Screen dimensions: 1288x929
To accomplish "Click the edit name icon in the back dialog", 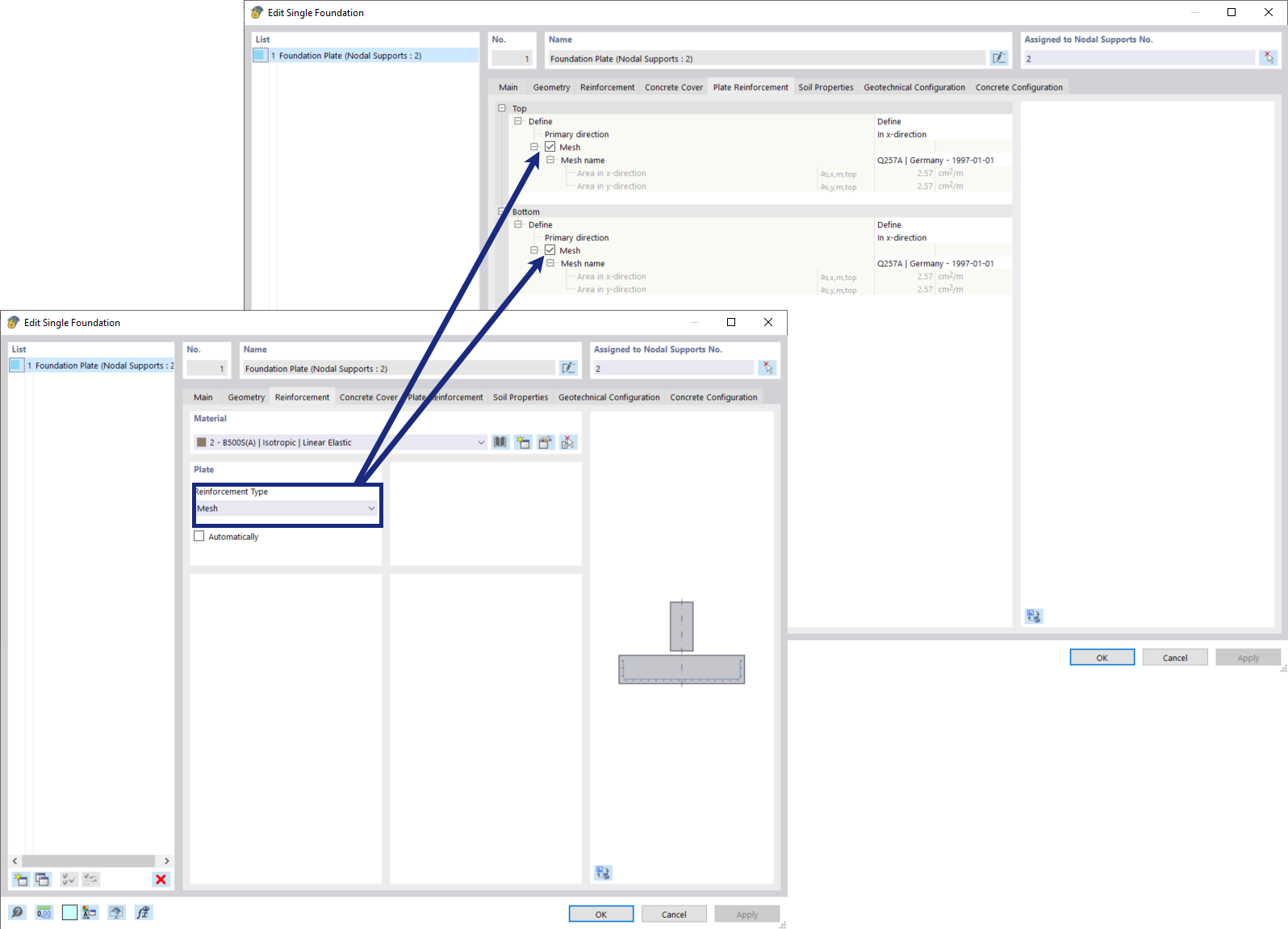I will [x=999, y=58].
